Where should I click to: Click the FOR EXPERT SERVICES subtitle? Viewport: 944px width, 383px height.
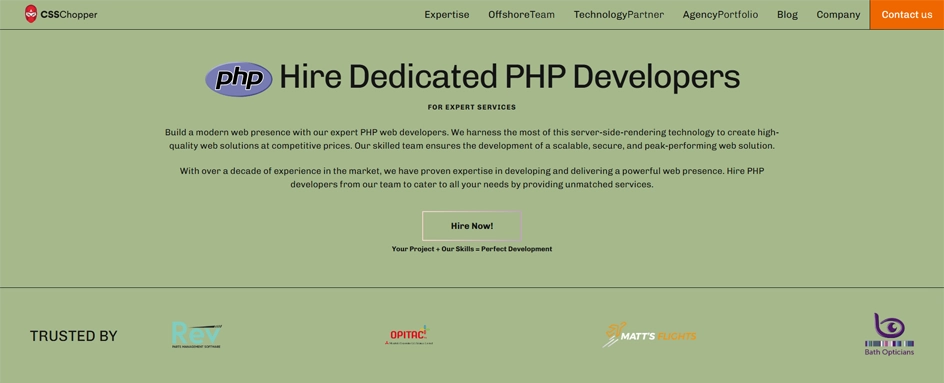[x=472, y=107]
